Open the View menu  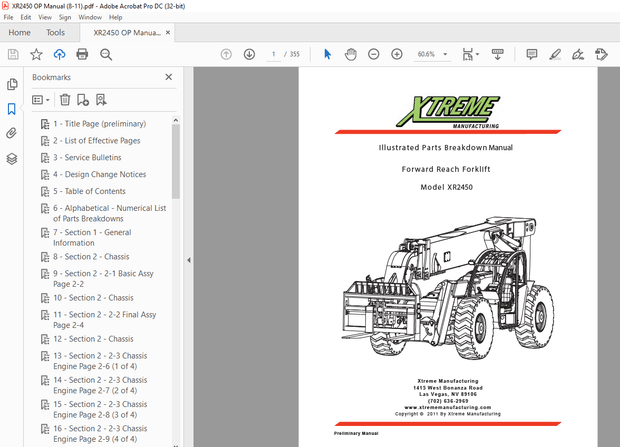tap(45, 17)
